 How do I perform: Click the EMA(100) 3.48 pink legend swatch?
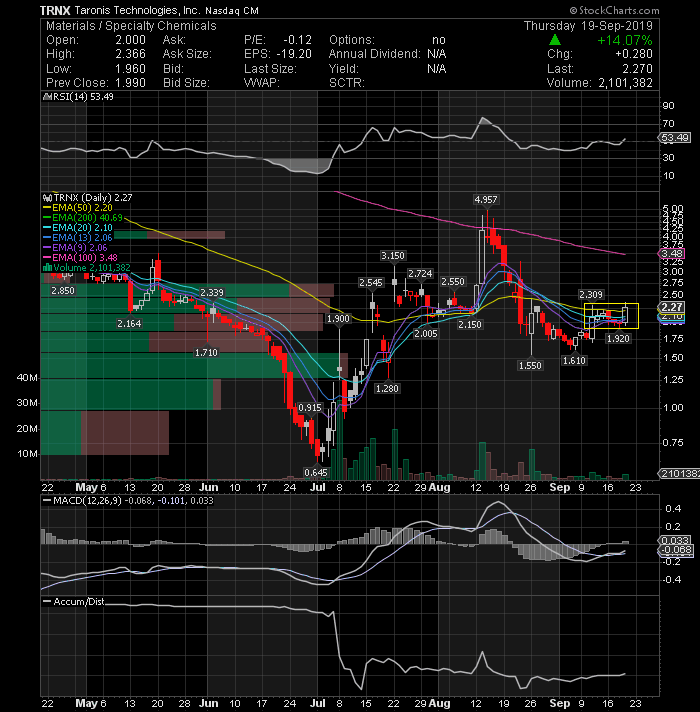(x=47, y=258)
